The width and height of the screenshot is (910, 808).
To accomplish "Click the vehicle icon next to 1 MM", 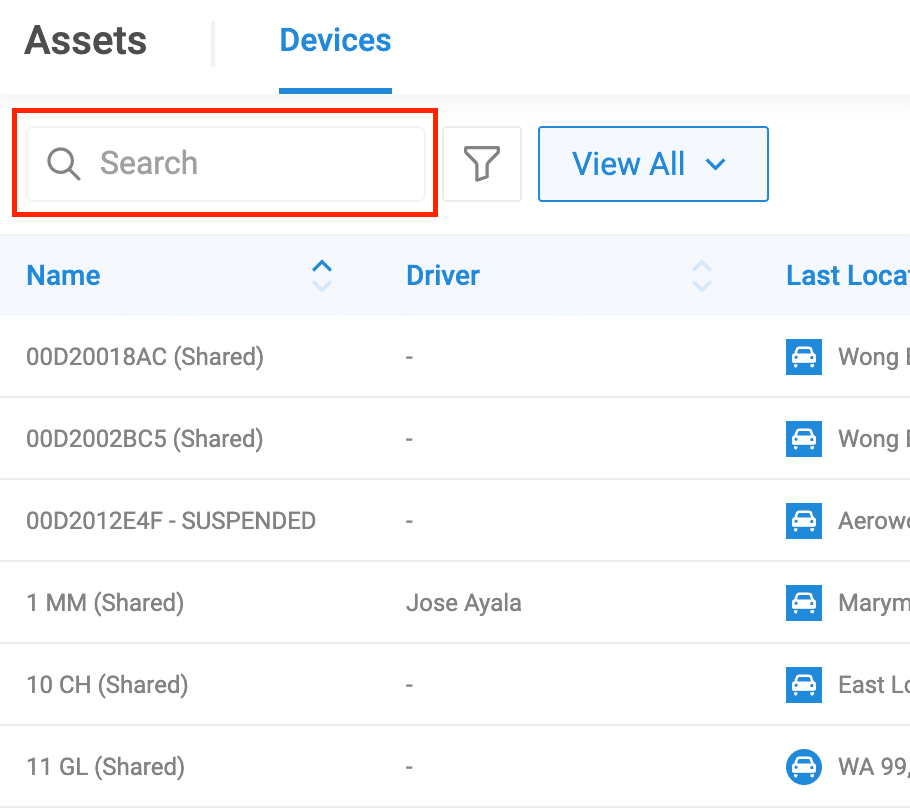I will point(803,603).
